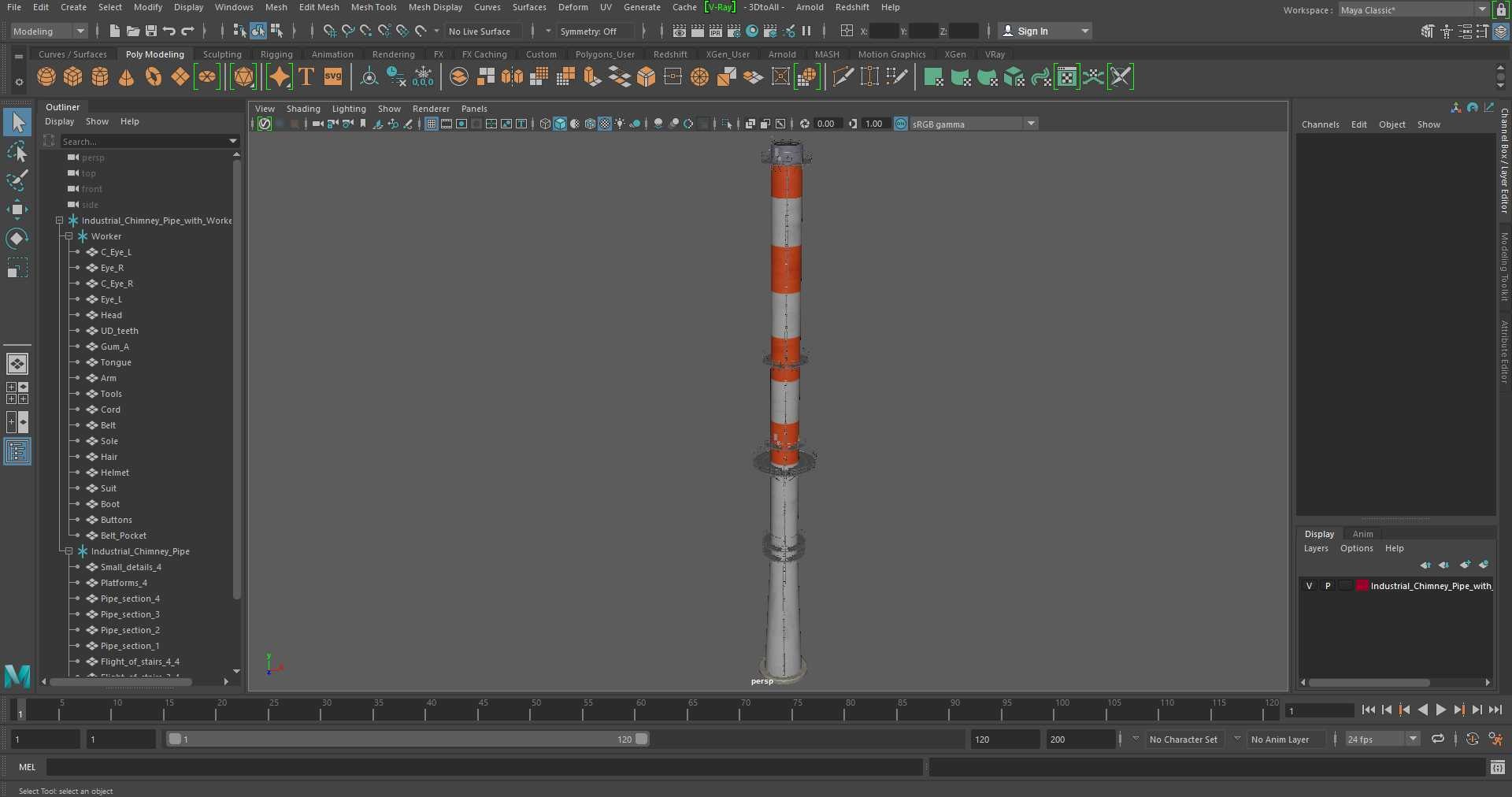Toggle the timeline loop playback button

pyautogui.click(x=1438, y=739)
